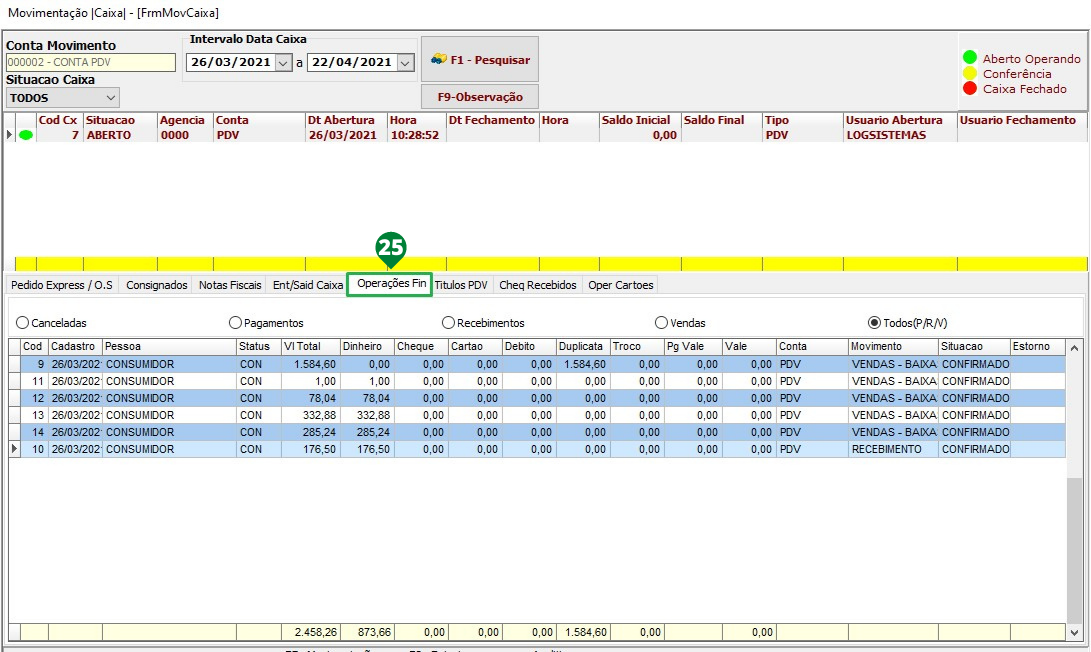Screen dimensions: 1091x652
Task: Click the Conta Movimento input field
Action: pyautogui.click(x=90, y=62)
